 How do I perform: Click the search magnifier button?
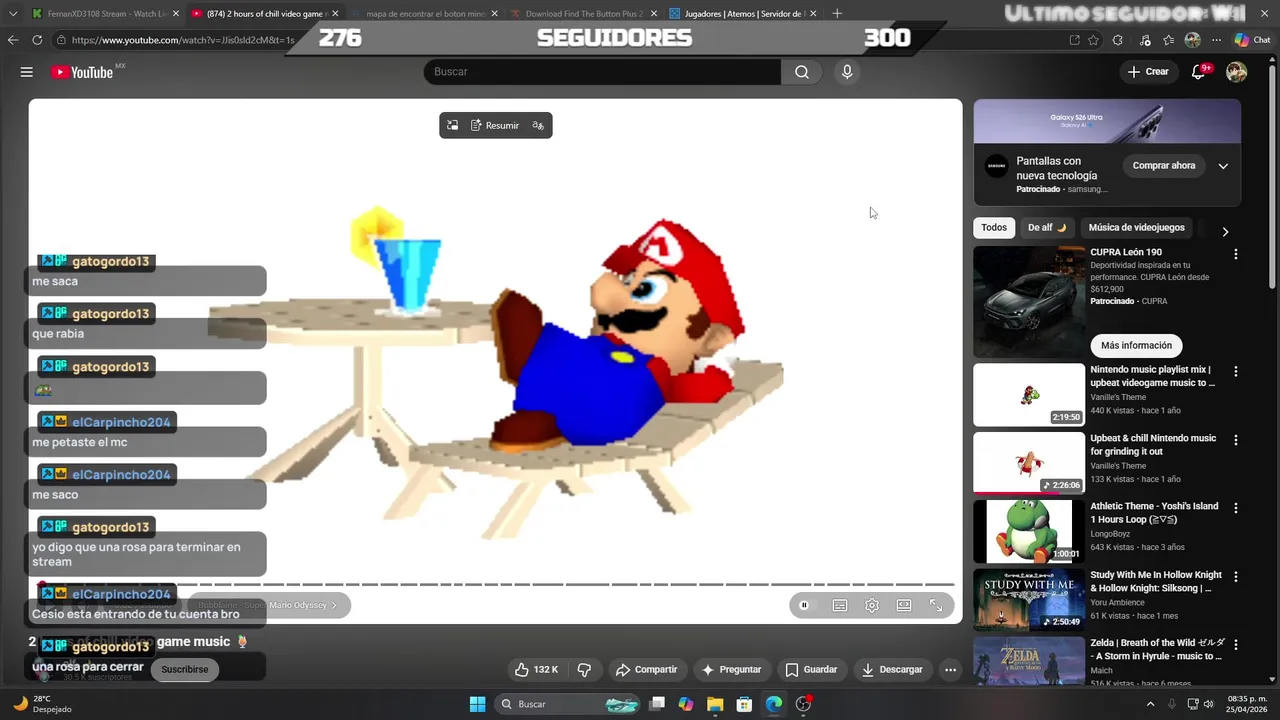802,72
